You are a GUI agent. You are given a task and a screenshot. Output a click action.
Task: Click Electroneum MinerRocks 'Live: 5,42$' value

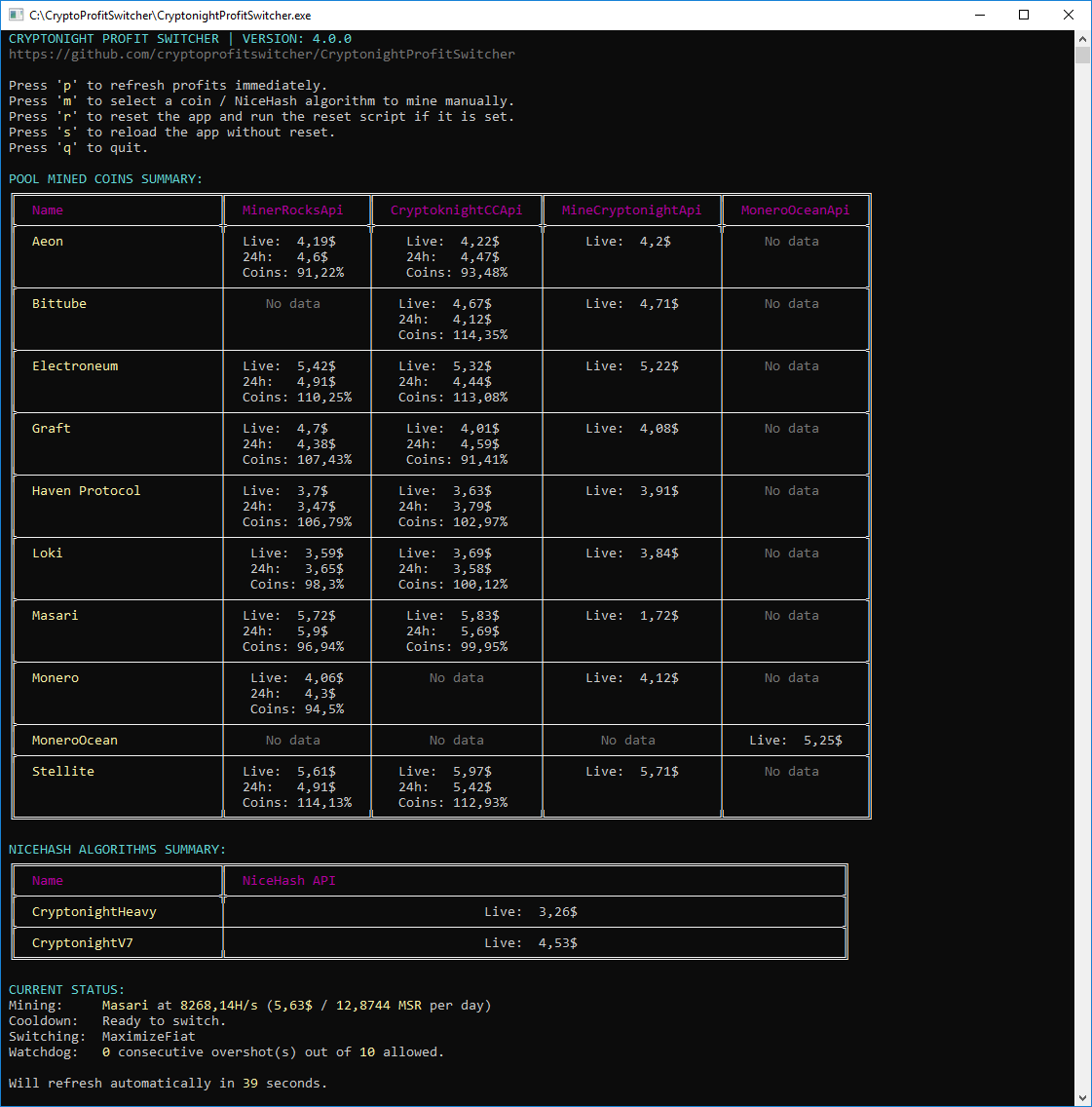click(x=289, y=365)
